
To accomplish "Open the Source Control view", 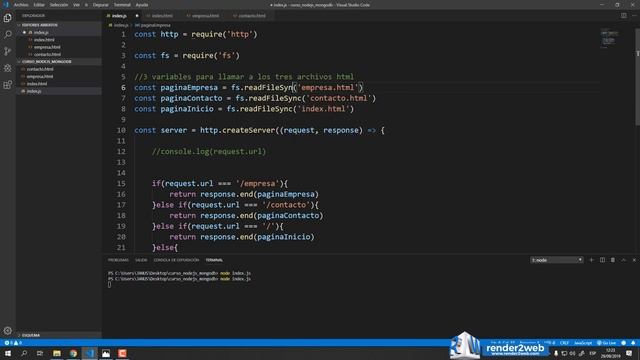I will pyautogui.click(x=7, y=51).
